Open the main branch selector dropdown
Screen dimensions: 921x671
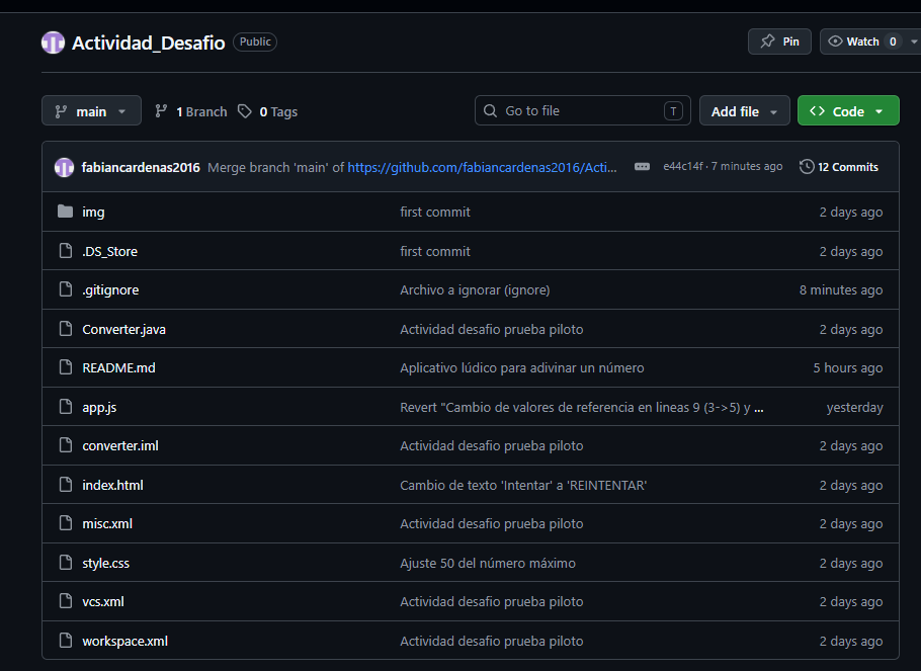pos(92,110)
